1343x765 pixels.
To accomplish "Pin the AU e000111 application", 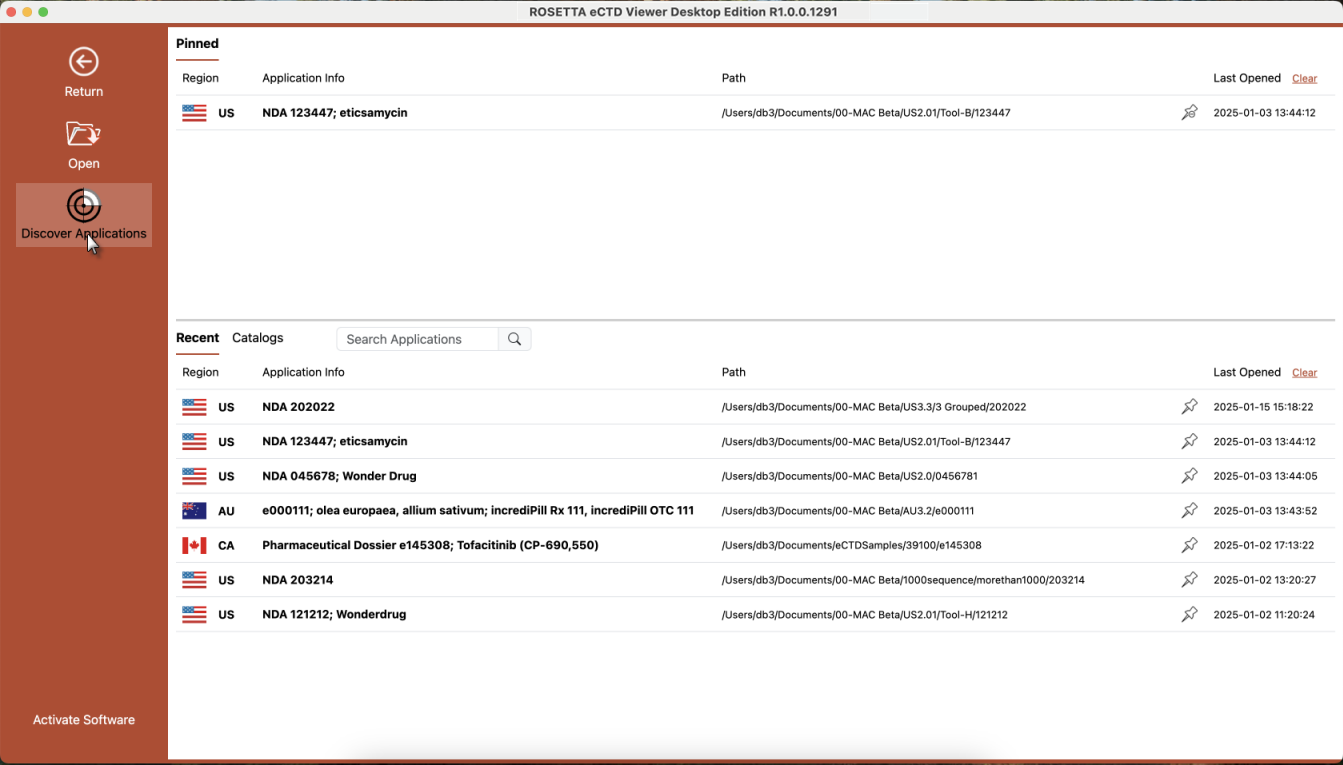I will click(1189, 511).
